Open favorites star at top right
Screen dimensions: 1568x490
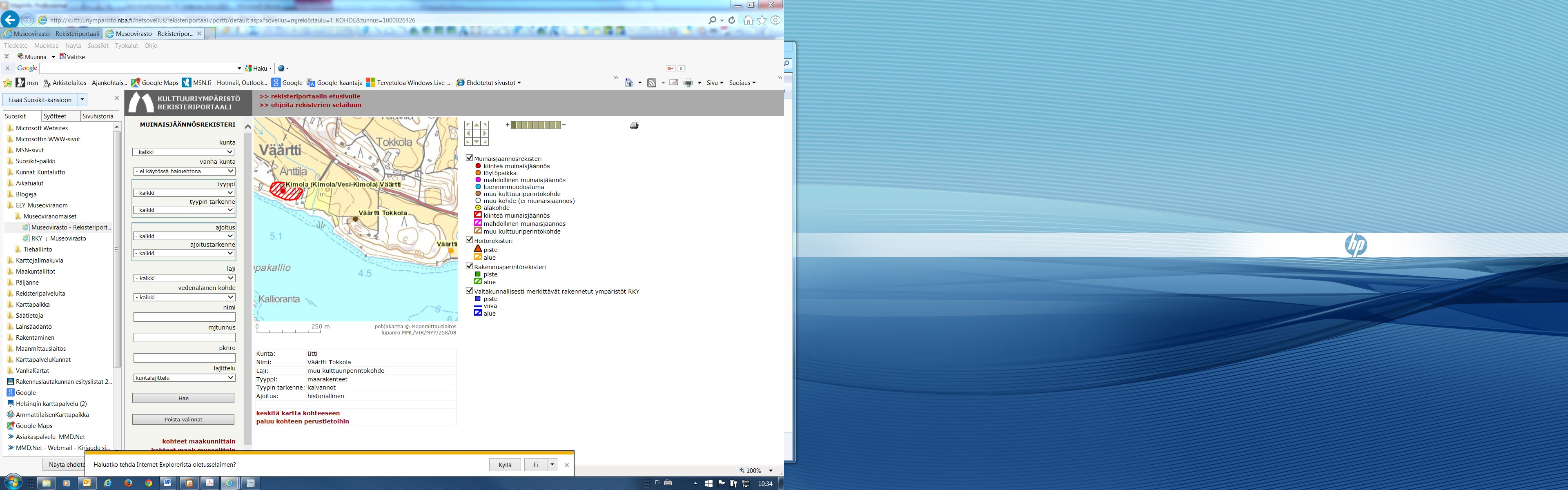pyautogui.click(x=762, y=20)
